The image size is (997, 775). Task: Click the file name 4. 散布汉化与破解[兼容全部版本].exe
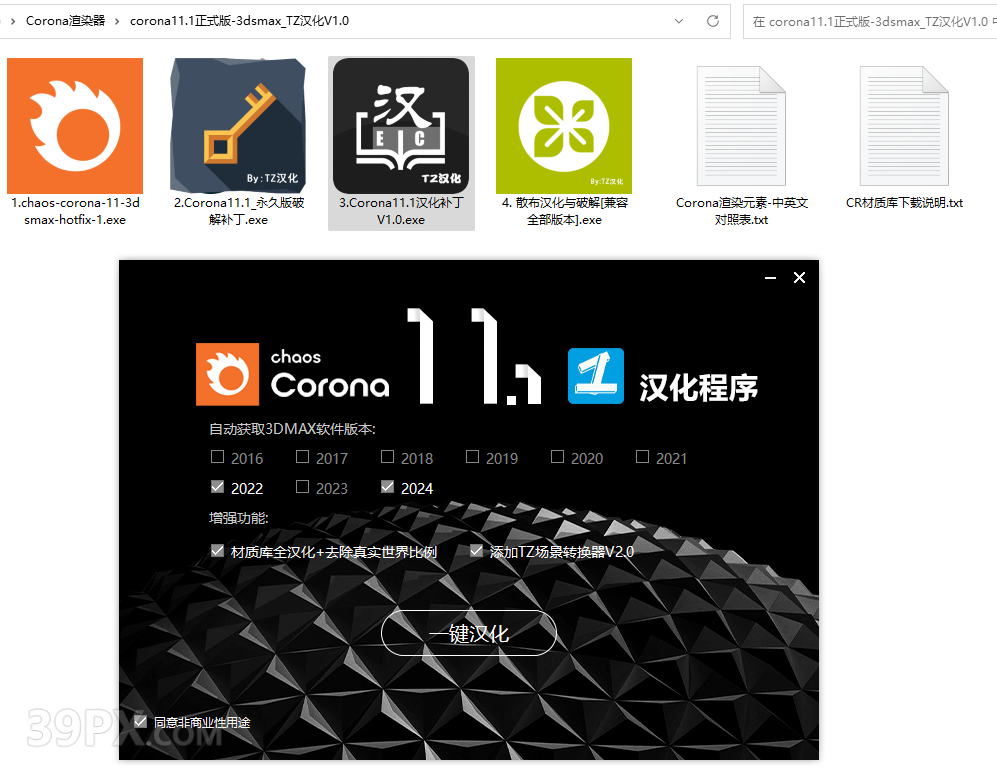point(565,211)
